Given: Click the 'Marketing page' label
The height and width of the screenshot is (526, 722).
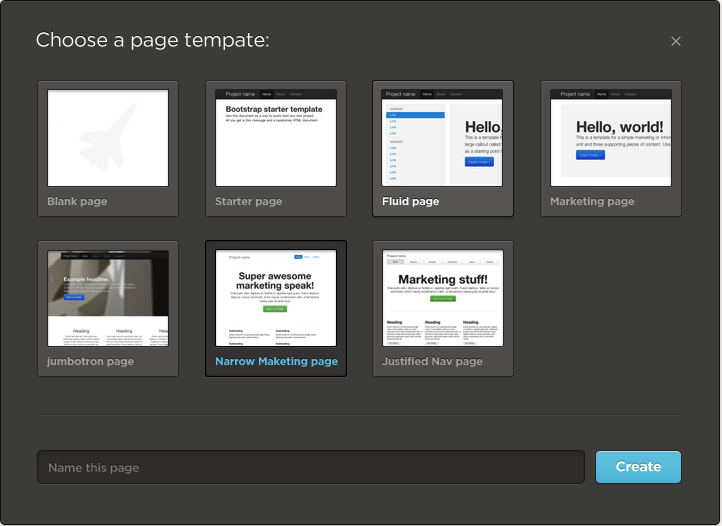Looking at the screenshot, I should coord(592,202).
